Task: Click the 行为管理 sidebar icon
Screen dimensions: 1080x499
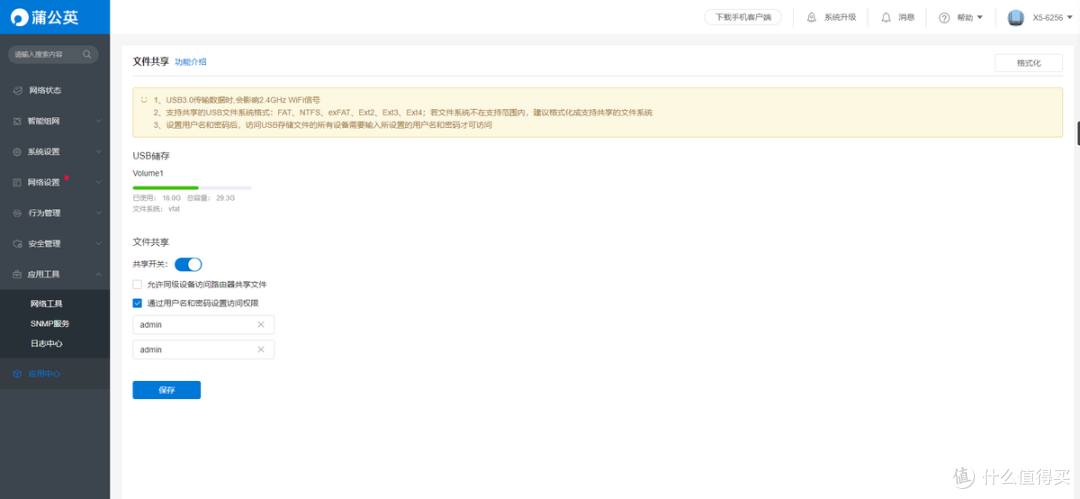Action: coord(18,213)
